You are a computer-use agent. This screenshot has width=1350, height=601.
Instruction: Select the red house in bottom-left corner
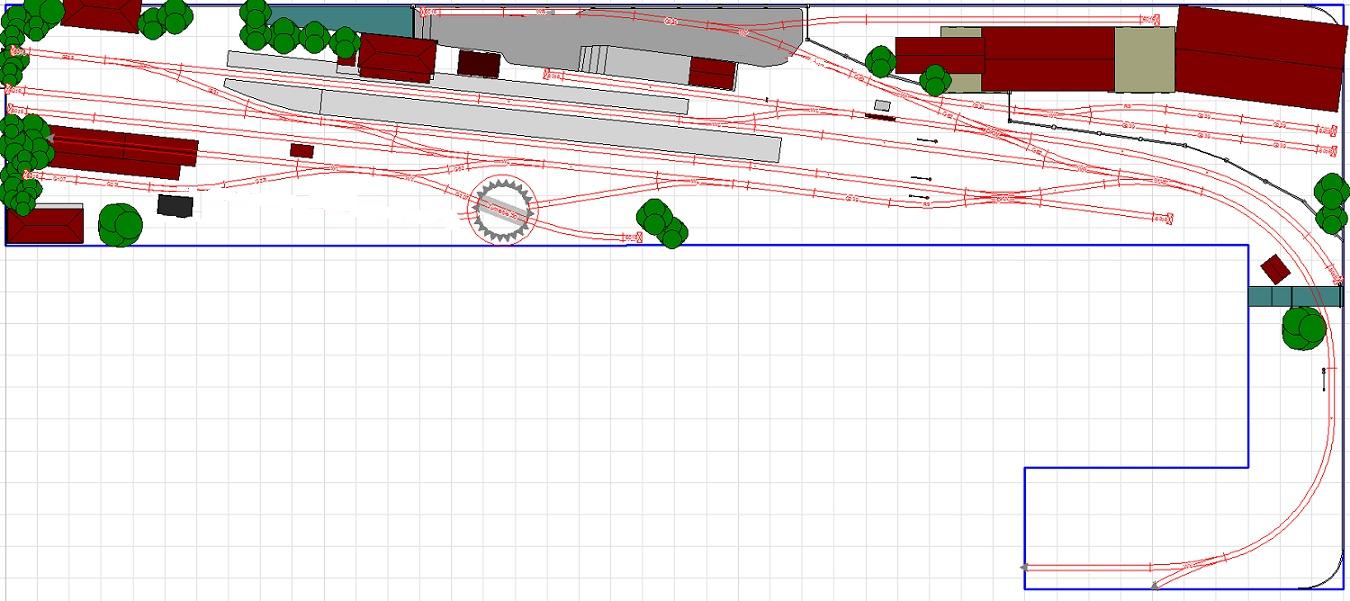coord(44,224)
